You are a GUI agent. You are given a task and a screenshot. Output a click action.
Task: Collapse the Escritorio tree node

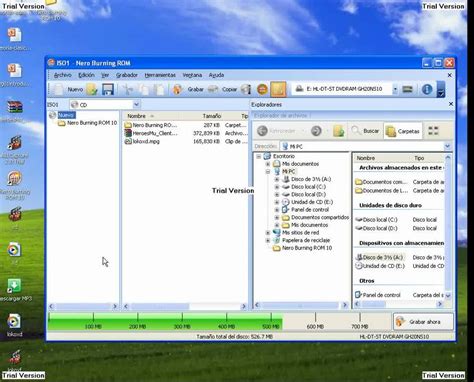(259, 156)
